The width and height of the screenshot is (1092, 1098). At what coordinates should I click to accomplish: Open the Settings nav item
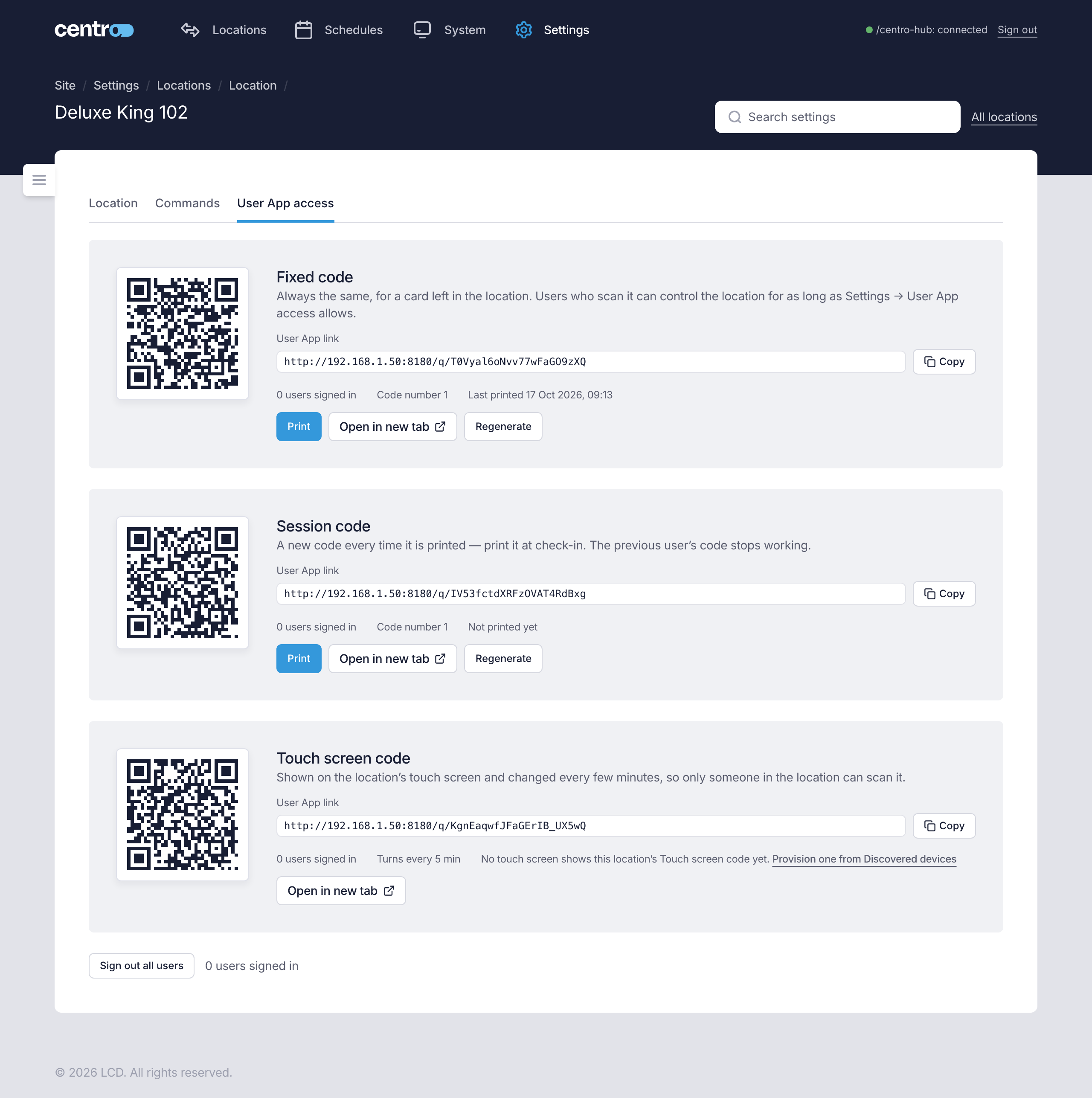[x=552, y=29]
